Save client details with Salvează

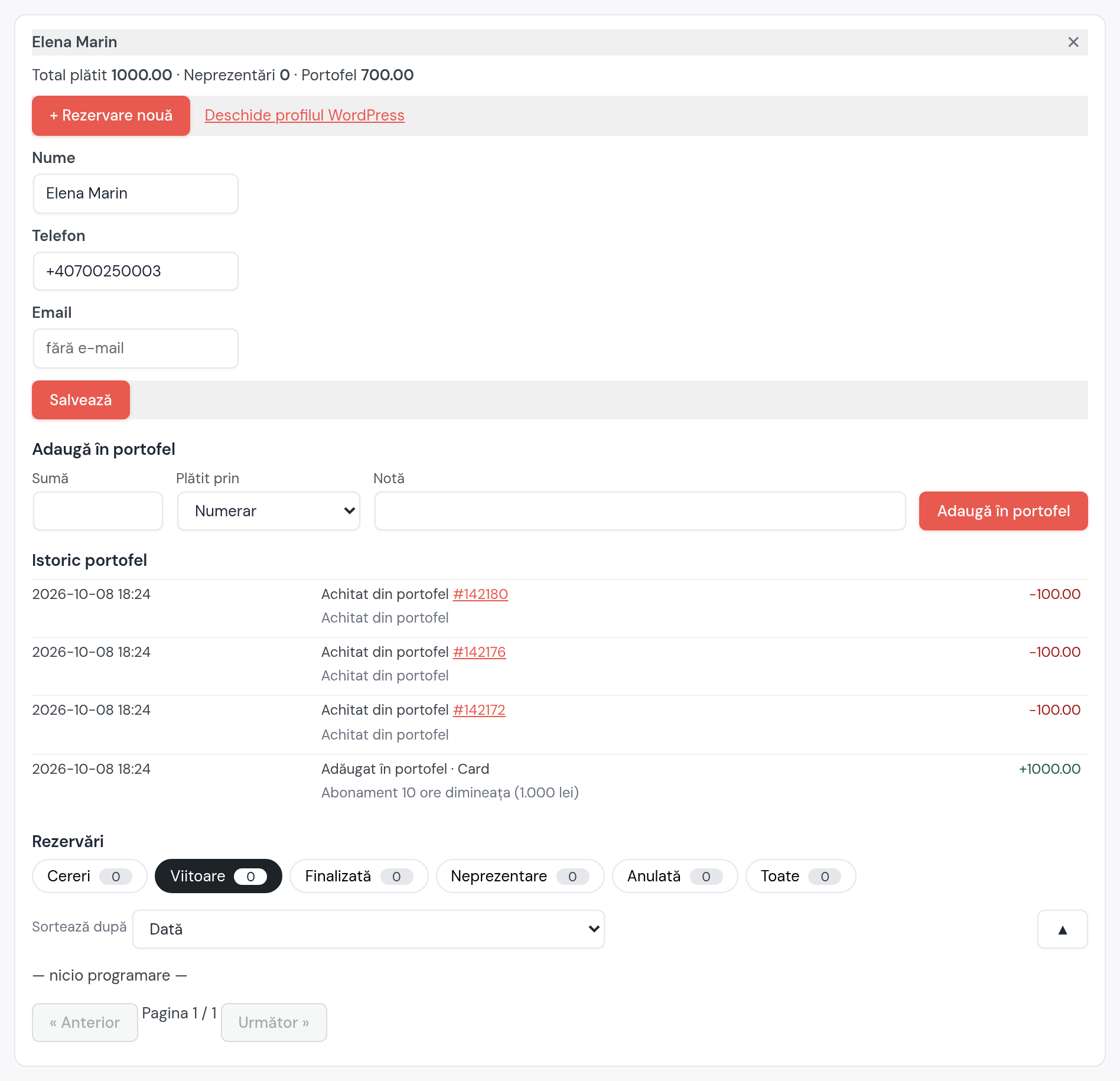click(x=81, y=400)
